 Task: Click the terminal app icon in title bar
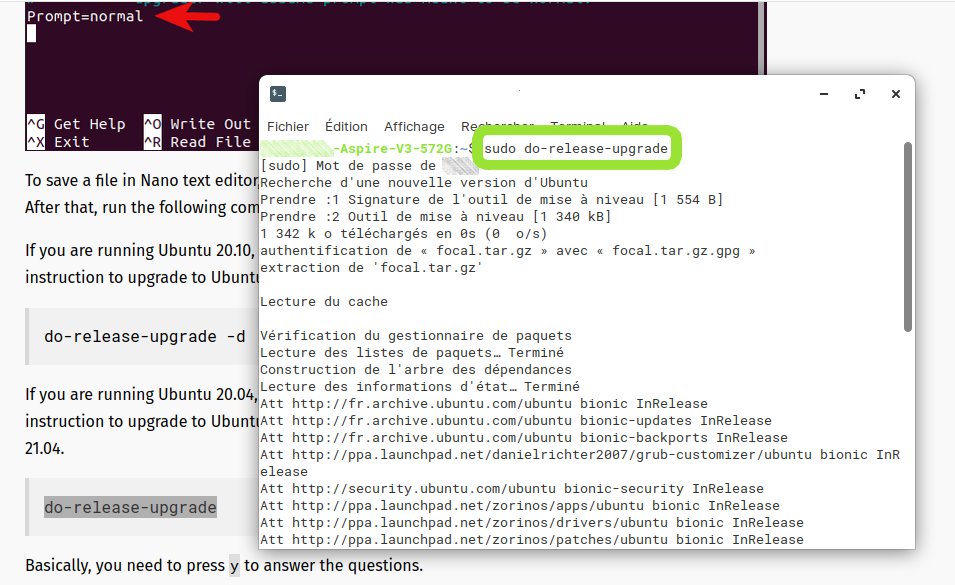click(x=278, y=94)
